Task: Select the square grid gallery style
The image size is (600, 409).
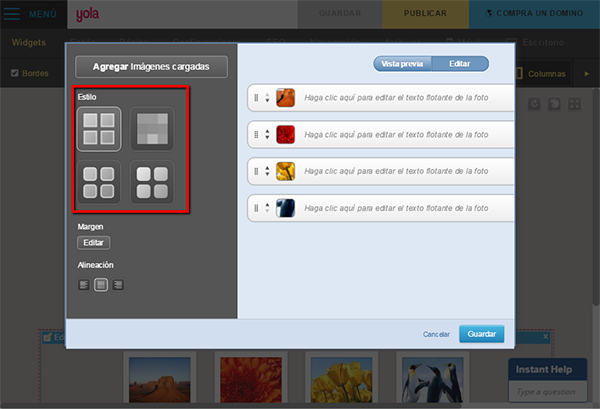Action: pos(99,129)
